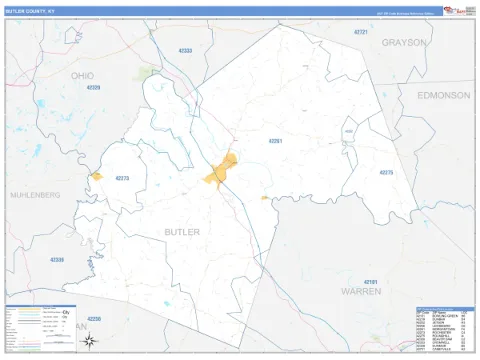Viewport: 480px width, 360px height.
Task: Click ZIP code label 42320
Action: 93,88
